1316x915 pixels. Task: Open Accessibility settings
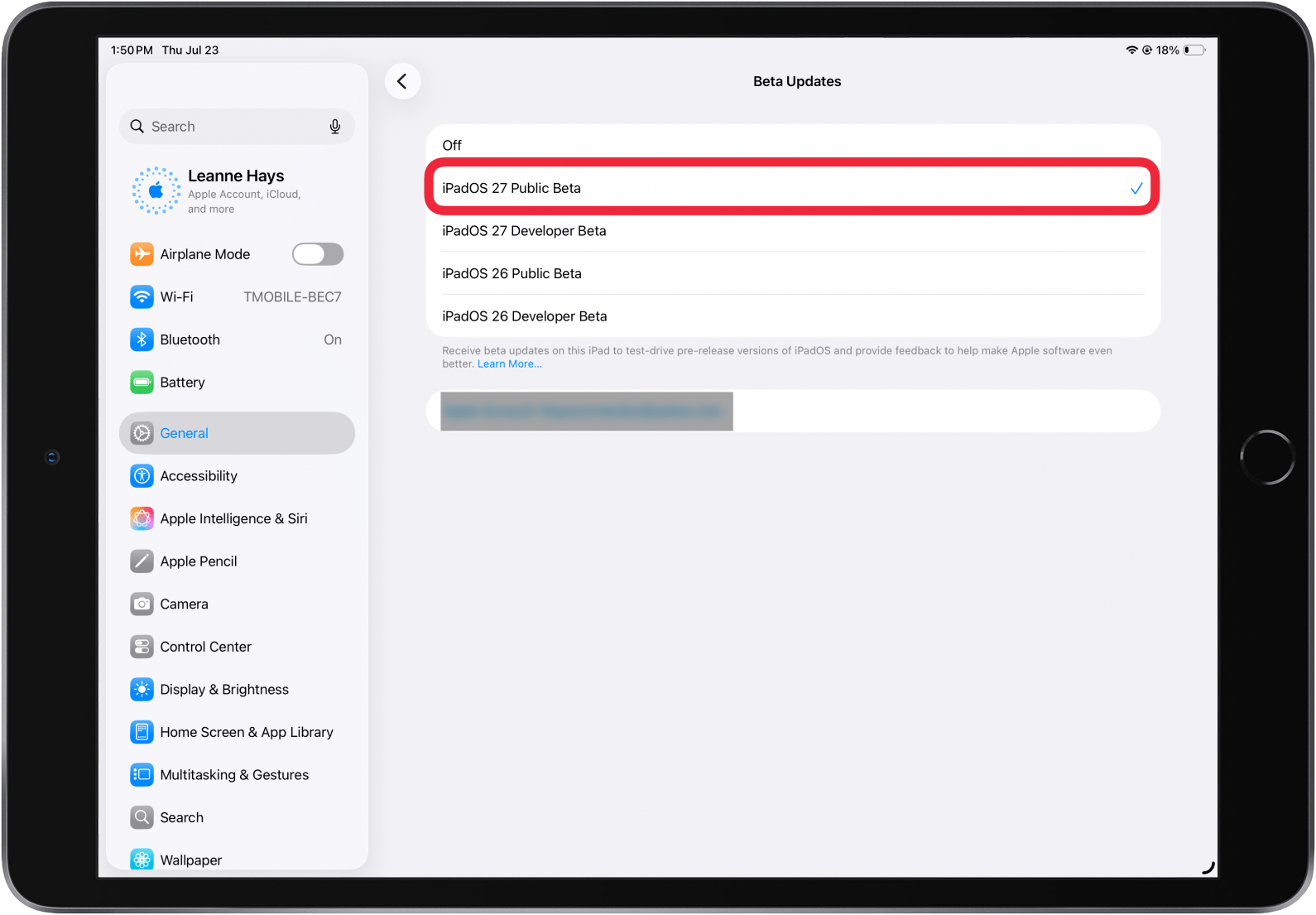pyautogui.click(x=237, y=476)
